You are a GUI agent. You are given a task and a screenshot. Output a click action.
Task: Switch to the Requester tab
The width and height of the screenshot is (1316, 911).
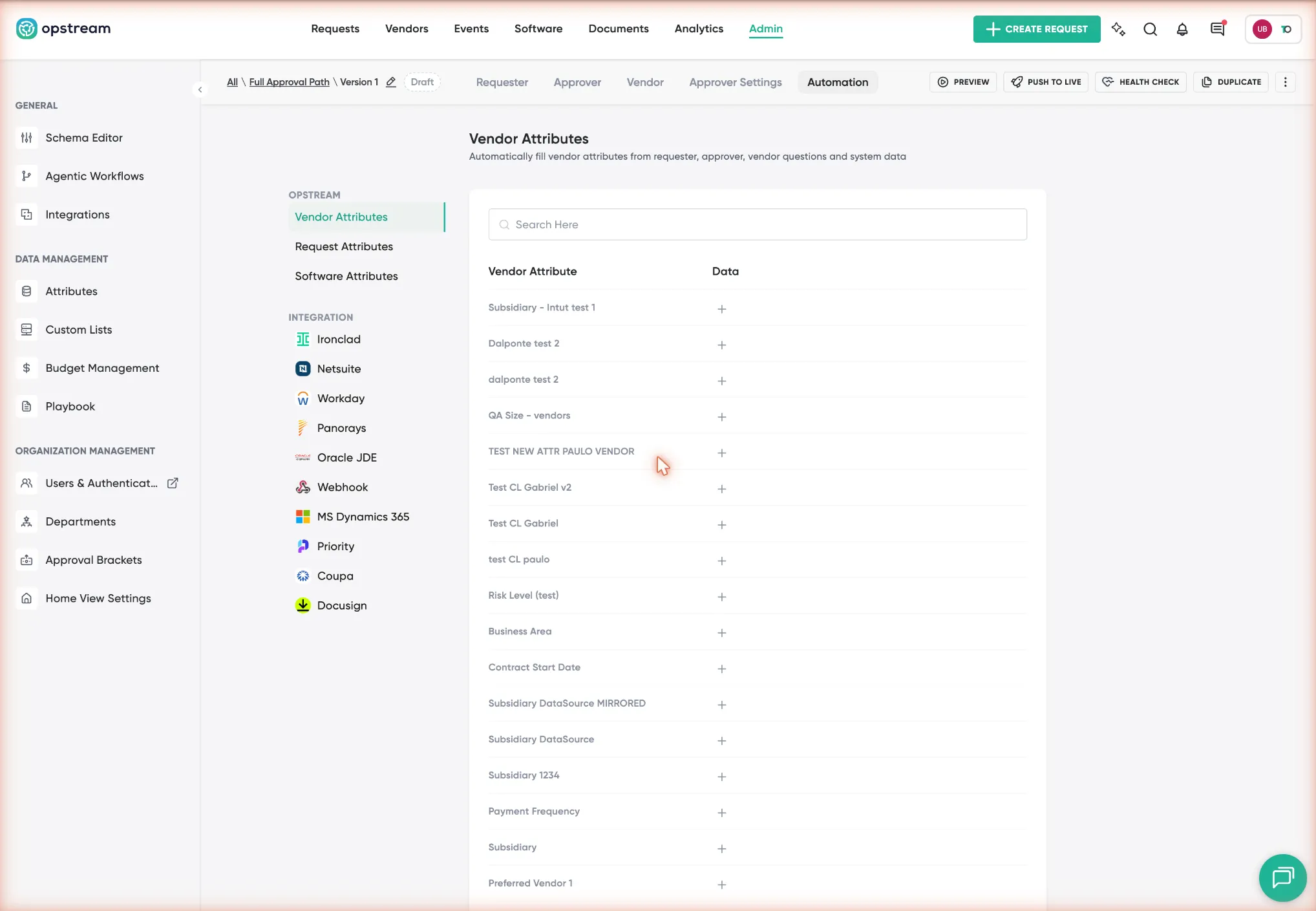click(502, 82)
